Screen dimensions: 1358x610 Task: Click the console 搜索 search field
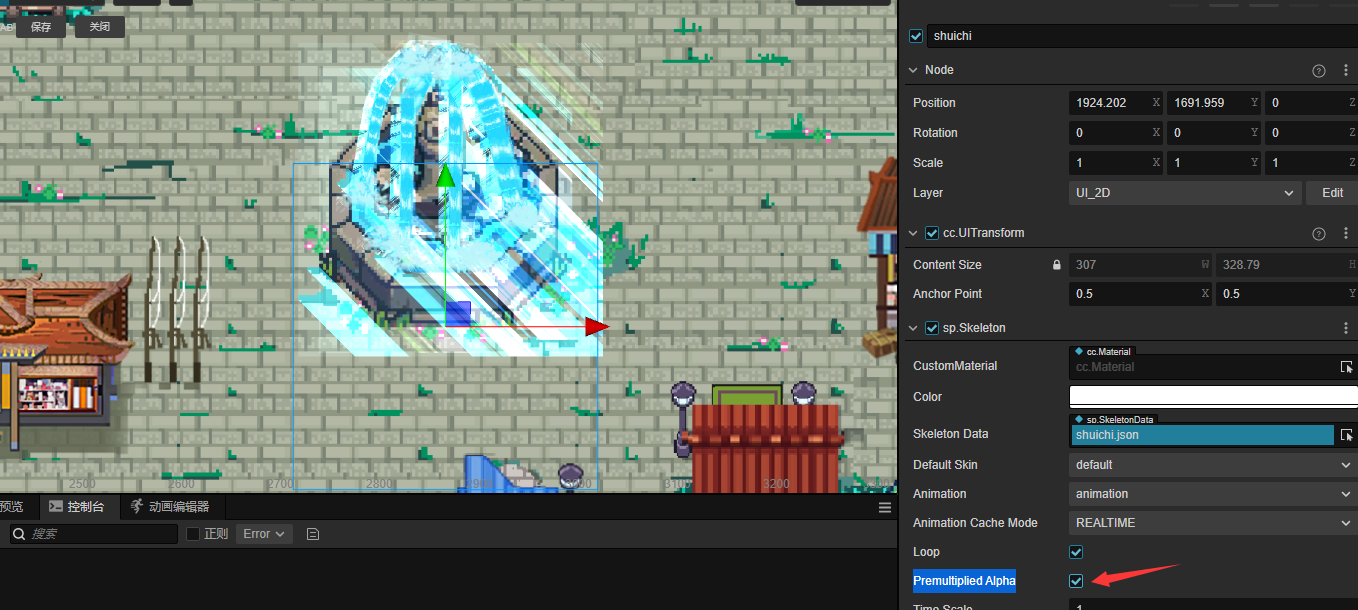coord(94,534)
